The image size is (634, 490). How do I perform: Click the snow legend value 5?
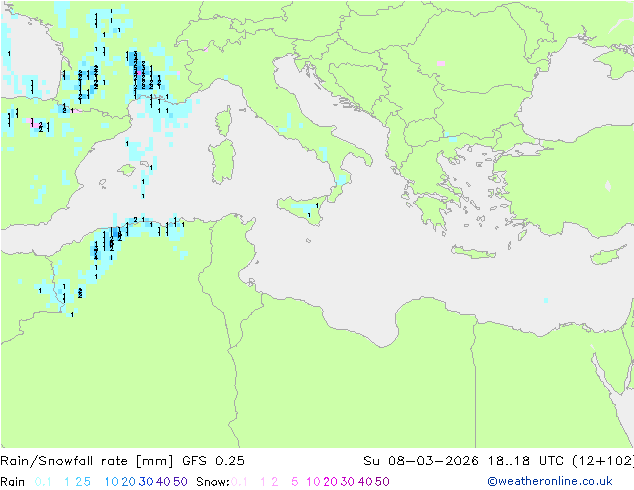point(295,482)
